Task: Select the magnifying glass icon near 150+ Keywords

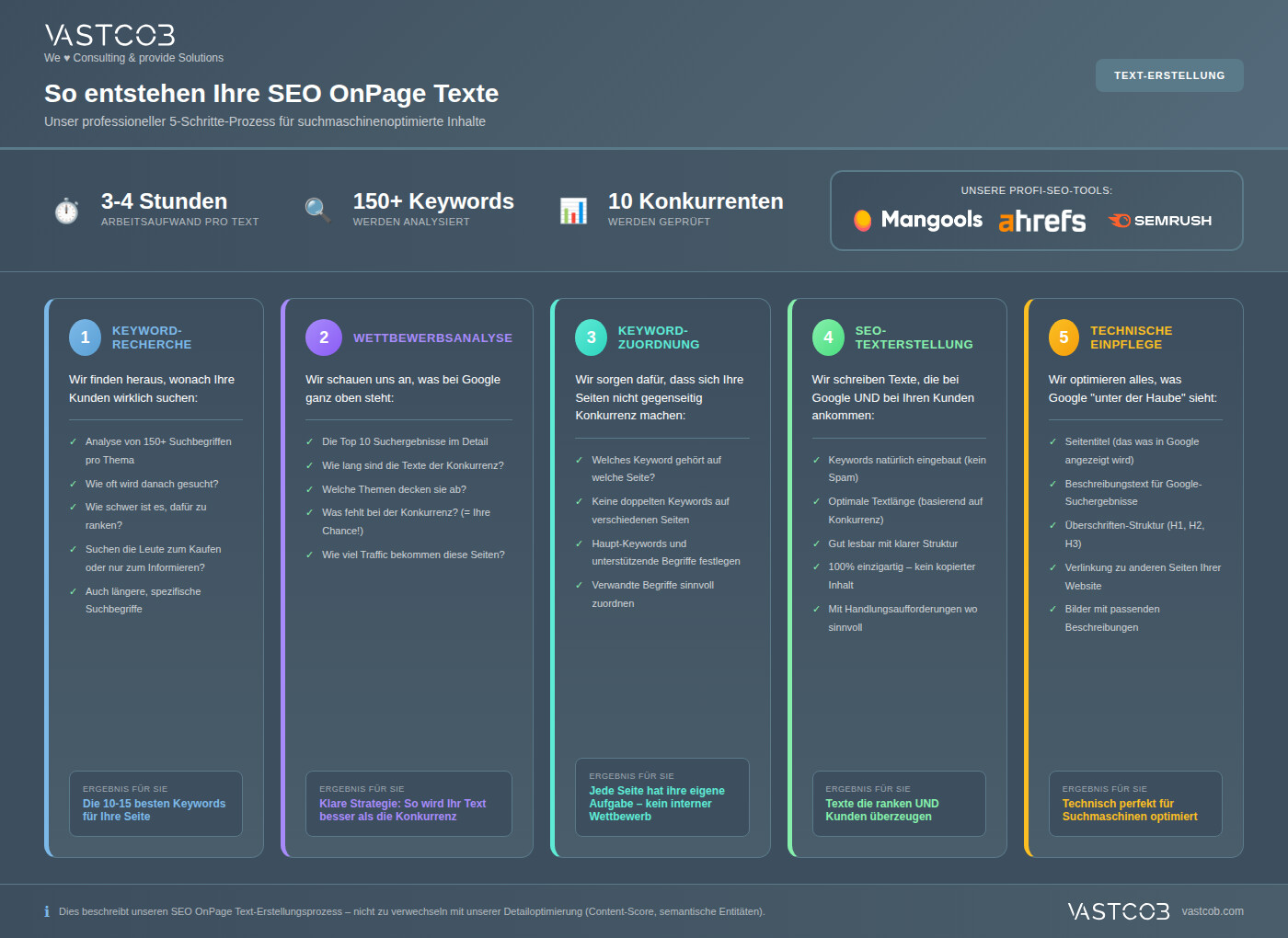Action: pyautogui.click(x=316, y=211)
